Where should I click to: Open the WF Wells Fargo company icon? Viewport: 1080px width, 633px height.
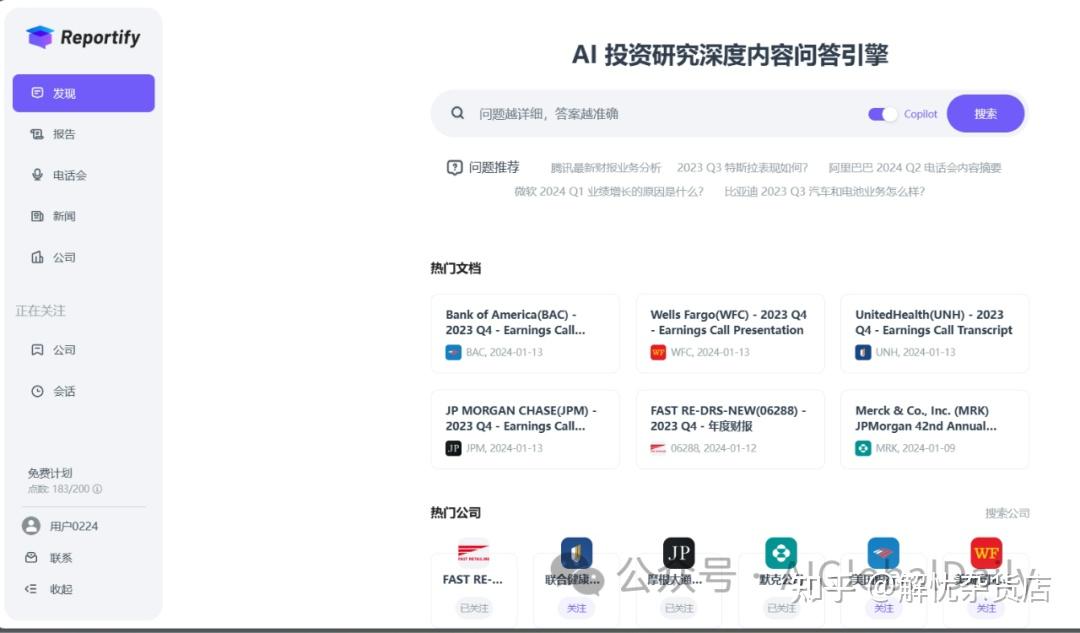[985, 551]
